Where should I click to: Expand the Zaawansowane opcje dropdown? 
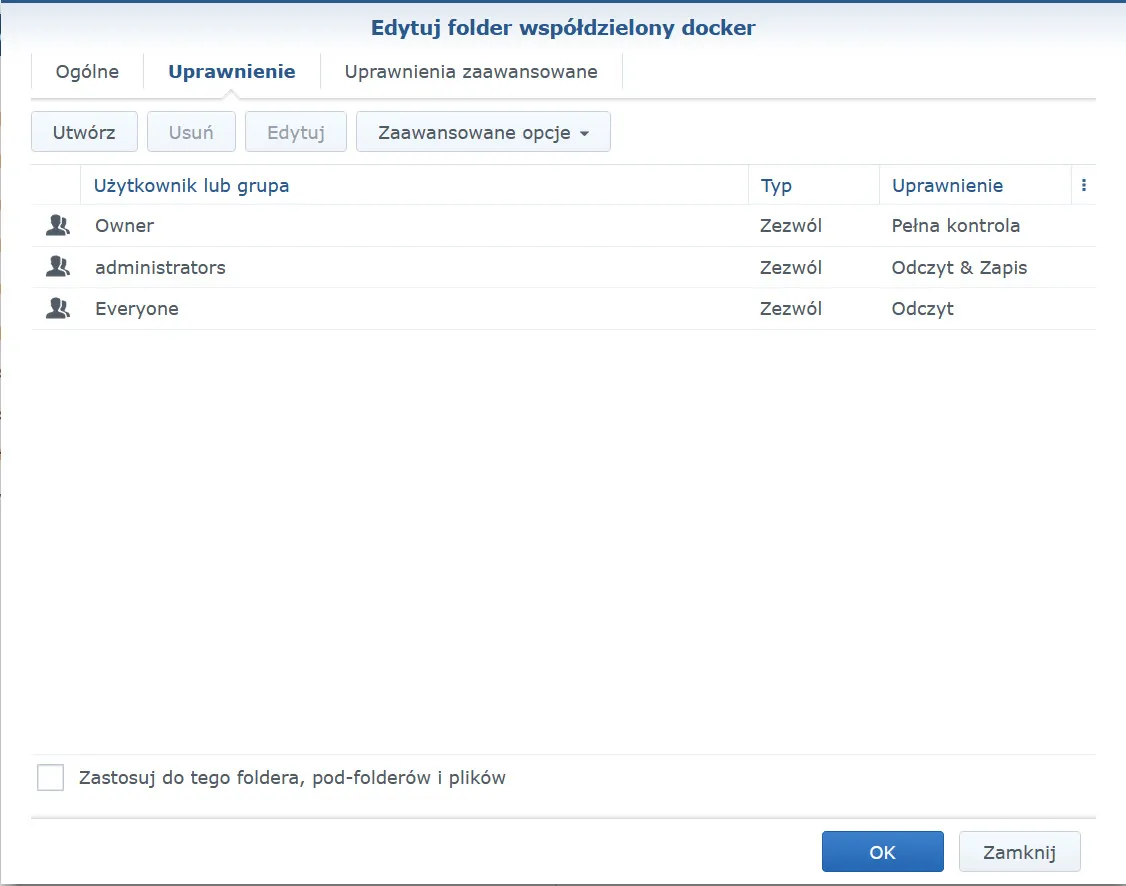pos(483,132)
